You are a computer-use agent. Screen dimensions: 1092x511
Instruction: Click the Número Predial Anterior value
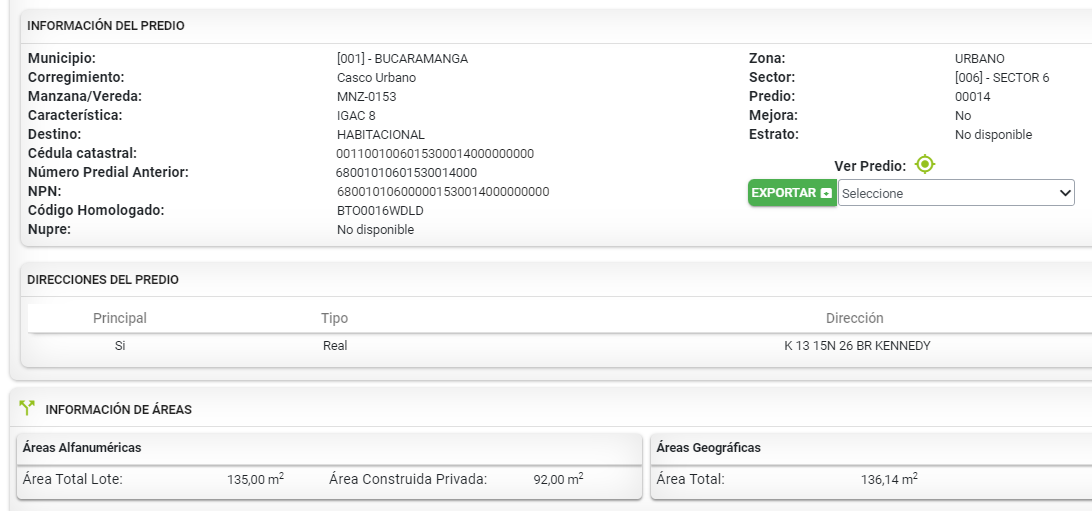tap(407, 173)
